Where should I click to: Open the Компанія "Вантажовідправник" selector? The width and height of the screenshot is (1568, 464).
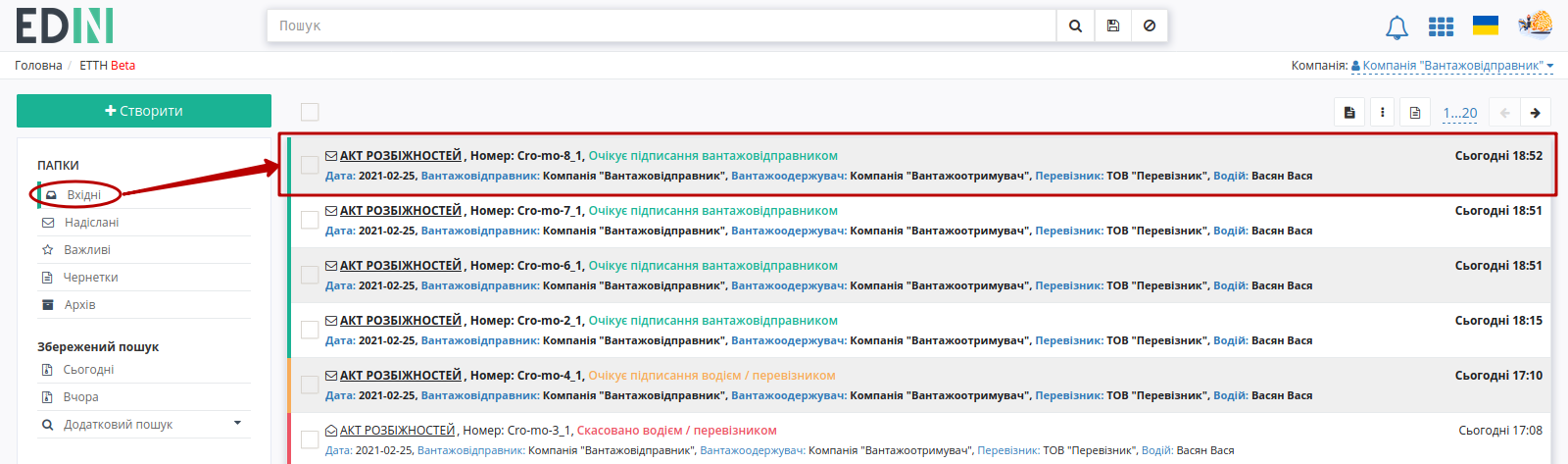click(x=1452, y=66)
